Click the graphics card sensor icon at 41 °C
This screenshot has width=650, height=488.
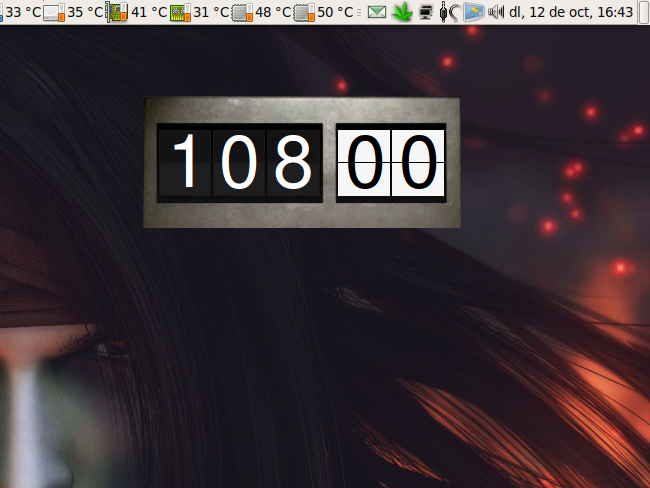point(116,12)
